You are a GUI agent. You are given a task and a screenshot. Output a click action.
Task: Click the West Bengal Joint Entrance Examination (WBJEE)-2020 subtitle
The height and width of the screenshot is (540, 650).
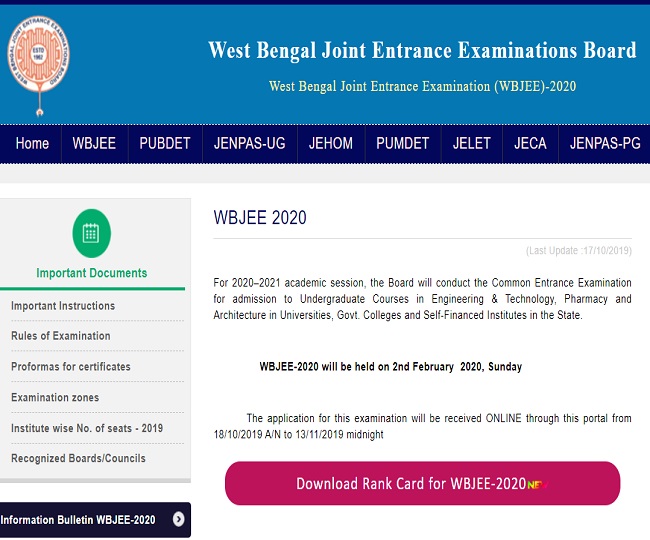(422, 86)
